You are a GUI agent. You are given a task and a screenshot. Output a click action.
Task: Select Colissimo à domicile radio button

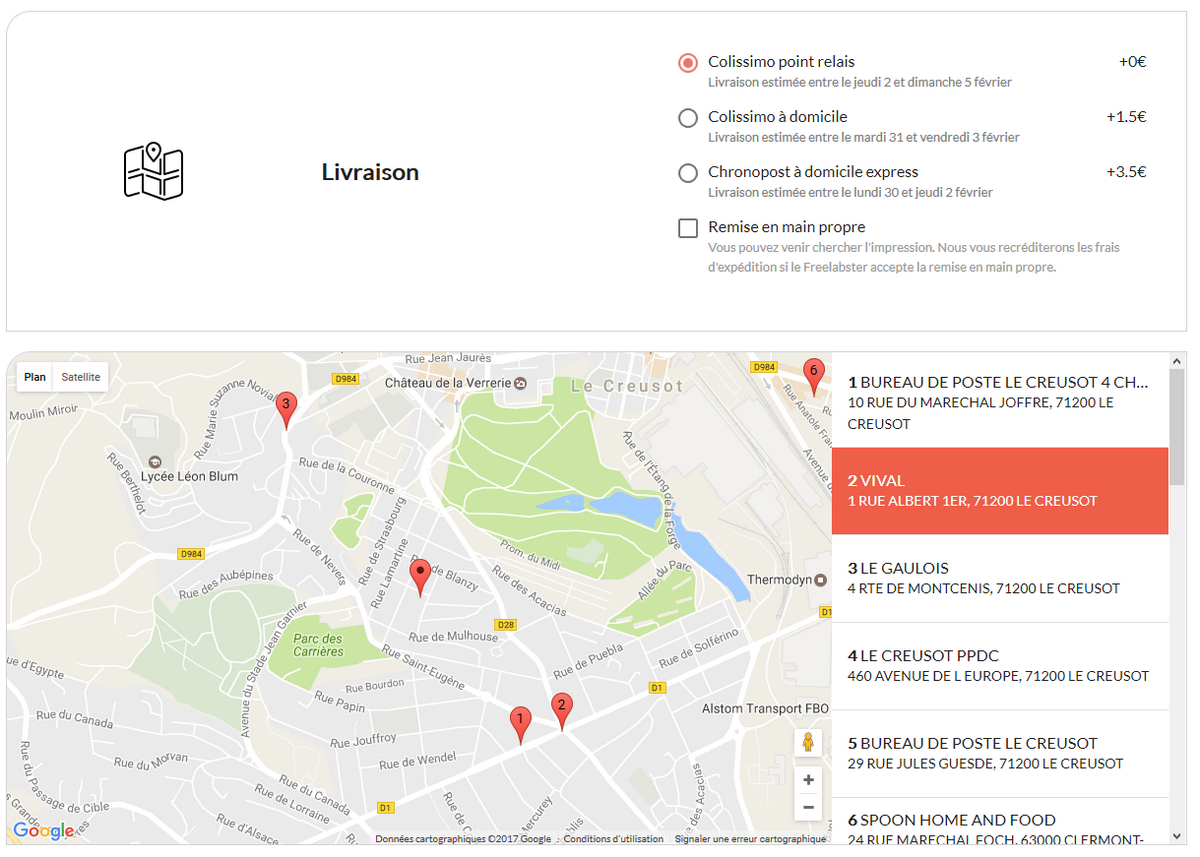pos(688,118)
